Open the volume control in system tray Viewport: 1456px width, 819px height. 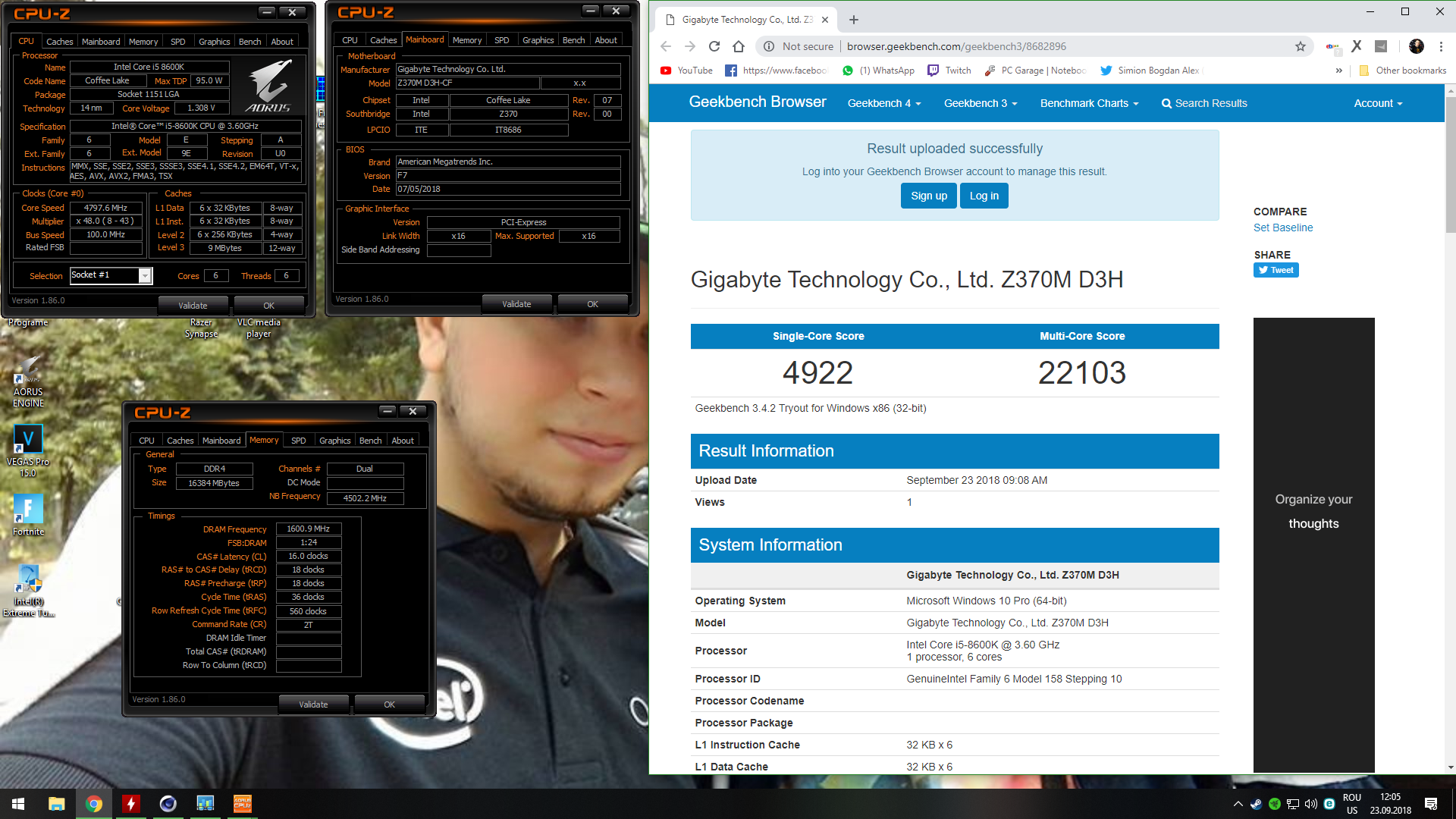pyautogui.click(x=1311, y=804)
